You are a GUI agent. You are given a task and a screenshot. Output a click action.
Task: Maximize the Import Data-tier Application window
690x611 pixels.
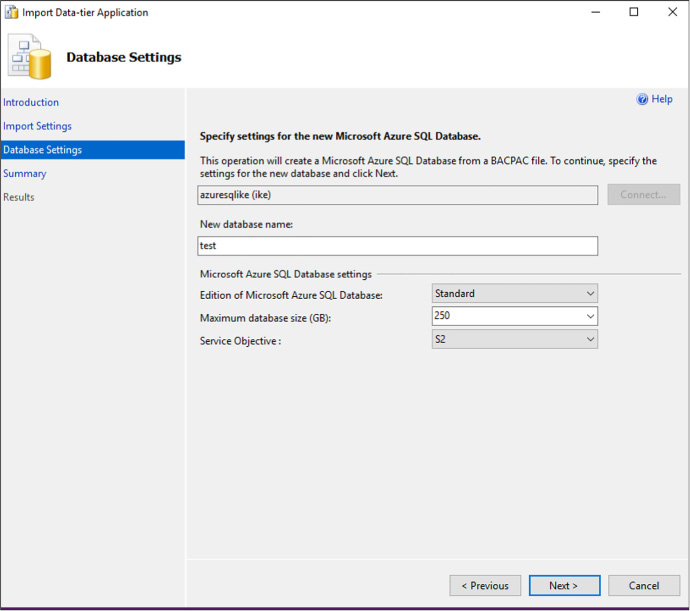click(634, 12)
